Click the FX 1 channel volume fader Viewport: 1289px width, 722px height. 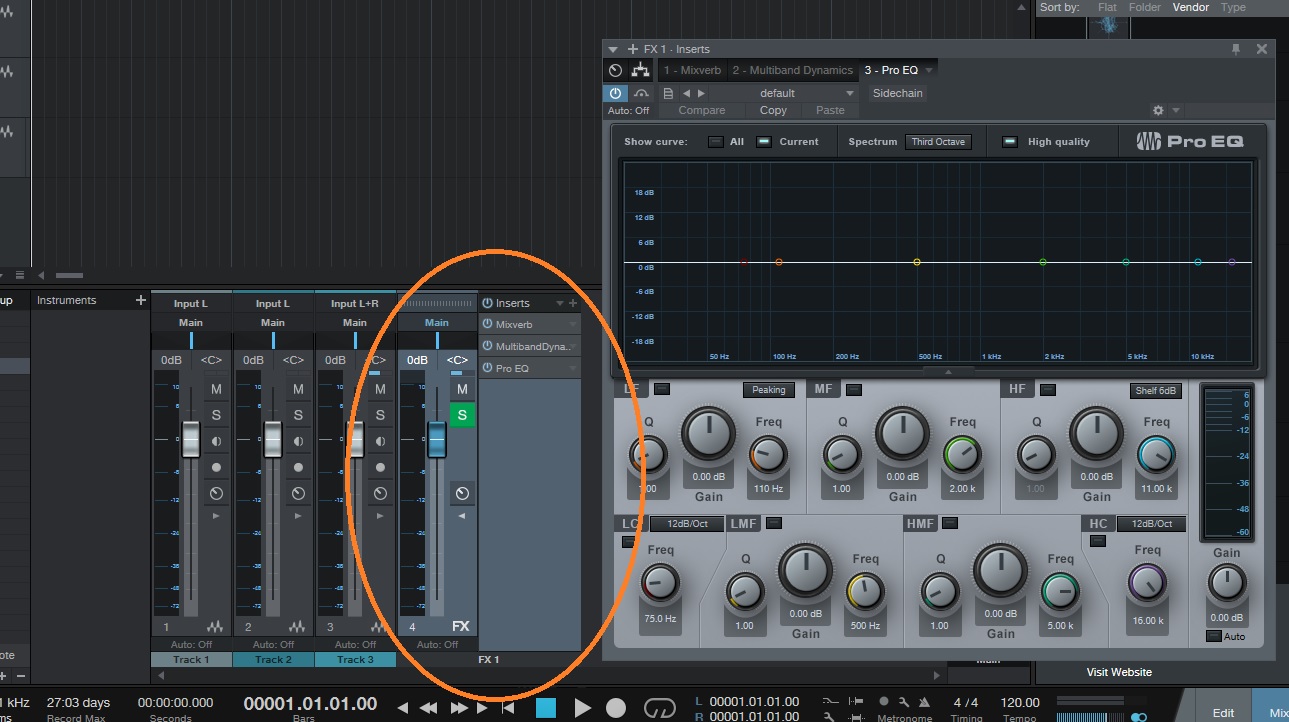(436, 439)
